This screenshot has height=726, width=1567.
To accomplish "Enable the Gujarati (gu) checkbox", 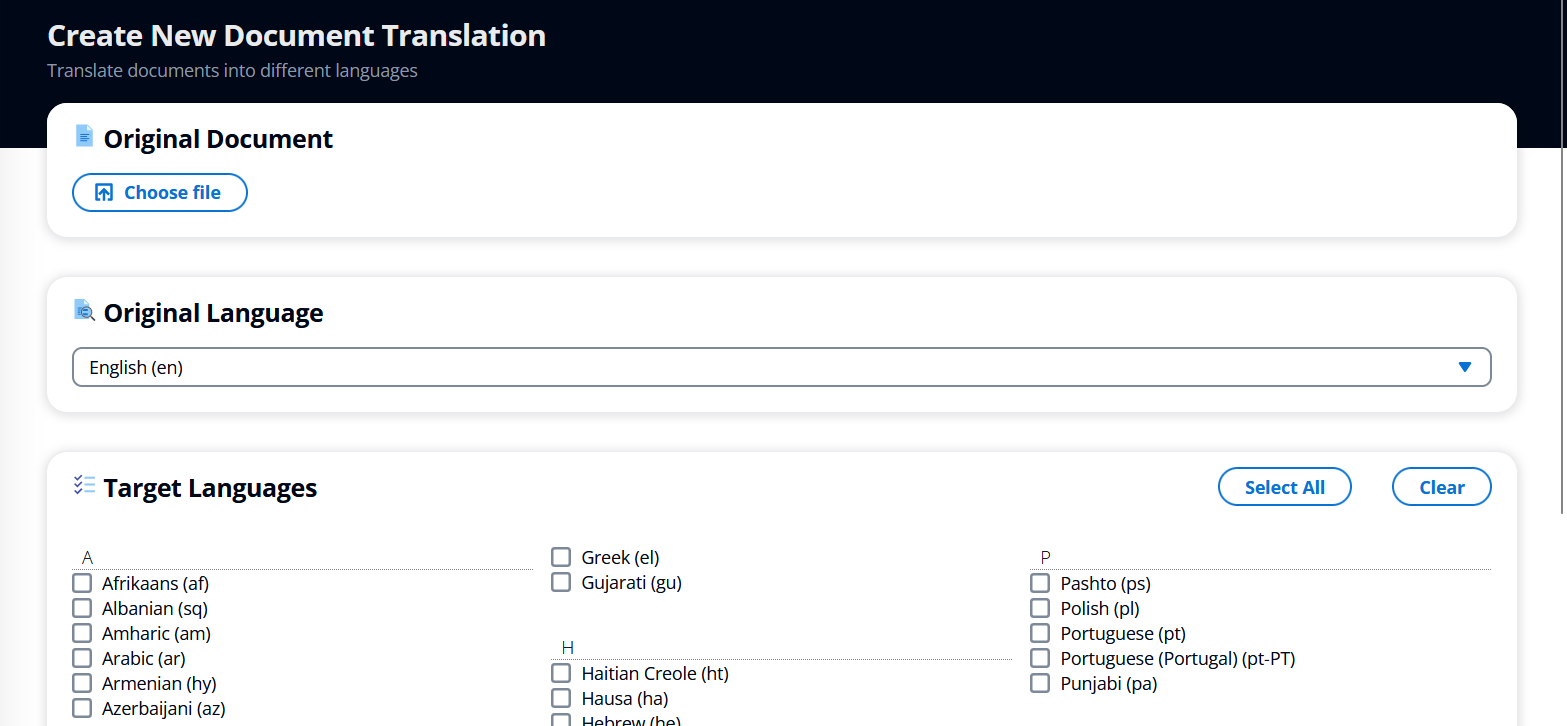I will tap(561, 582).
